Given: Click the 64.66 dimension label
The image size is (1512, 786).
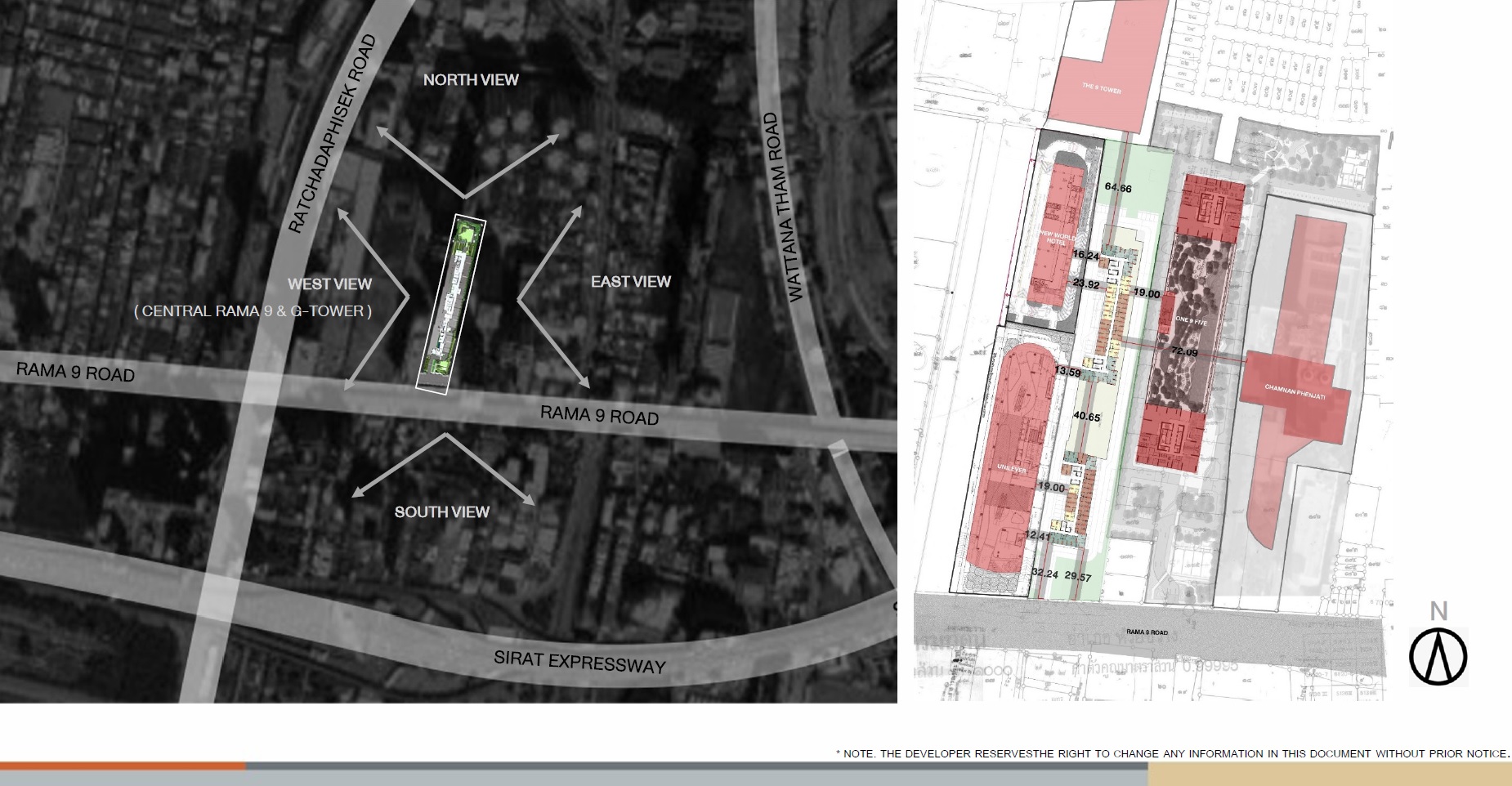Looking at the screenshot, I should coord(1118,188).
